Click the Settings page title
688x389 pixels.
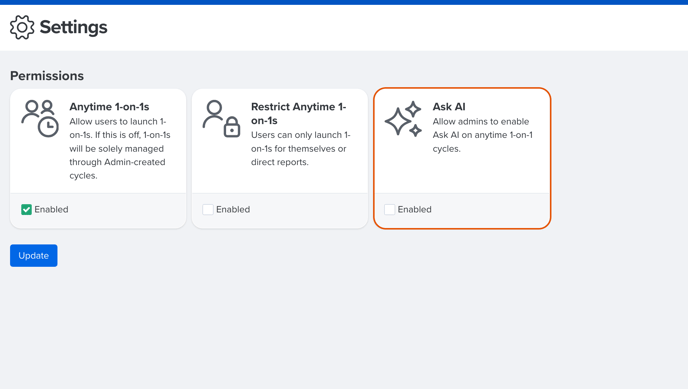[x=73, y=27]
